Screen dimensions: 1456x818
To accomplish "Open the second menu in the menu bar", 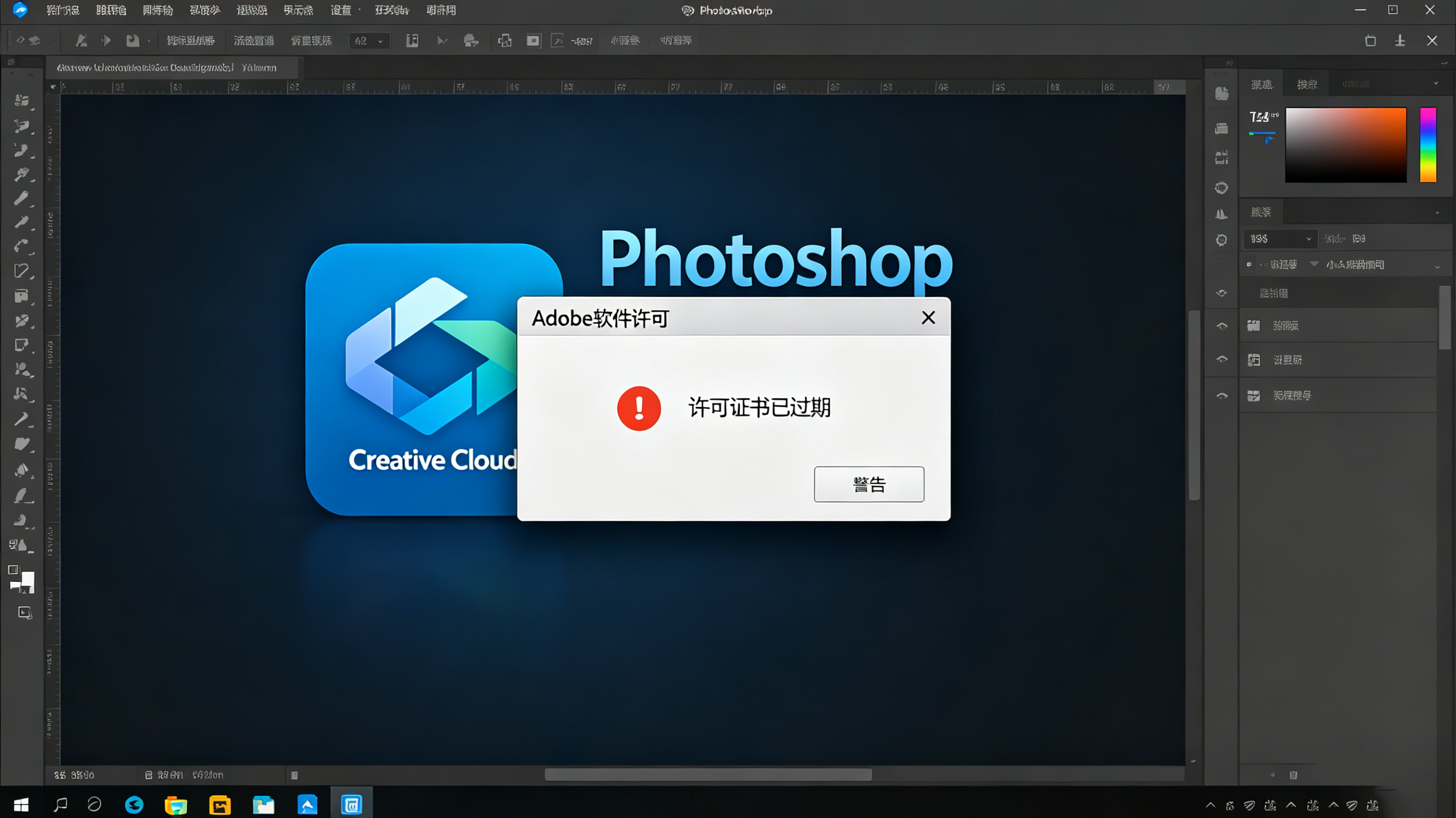I will pyautogui.click(x=111, y=10).
